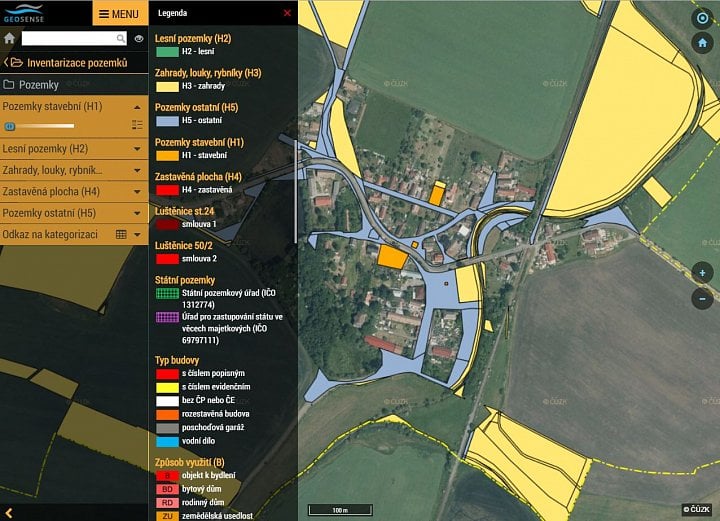The image size is (720, 521).
Task: Zoom out with the minus button
Action: 702,297
